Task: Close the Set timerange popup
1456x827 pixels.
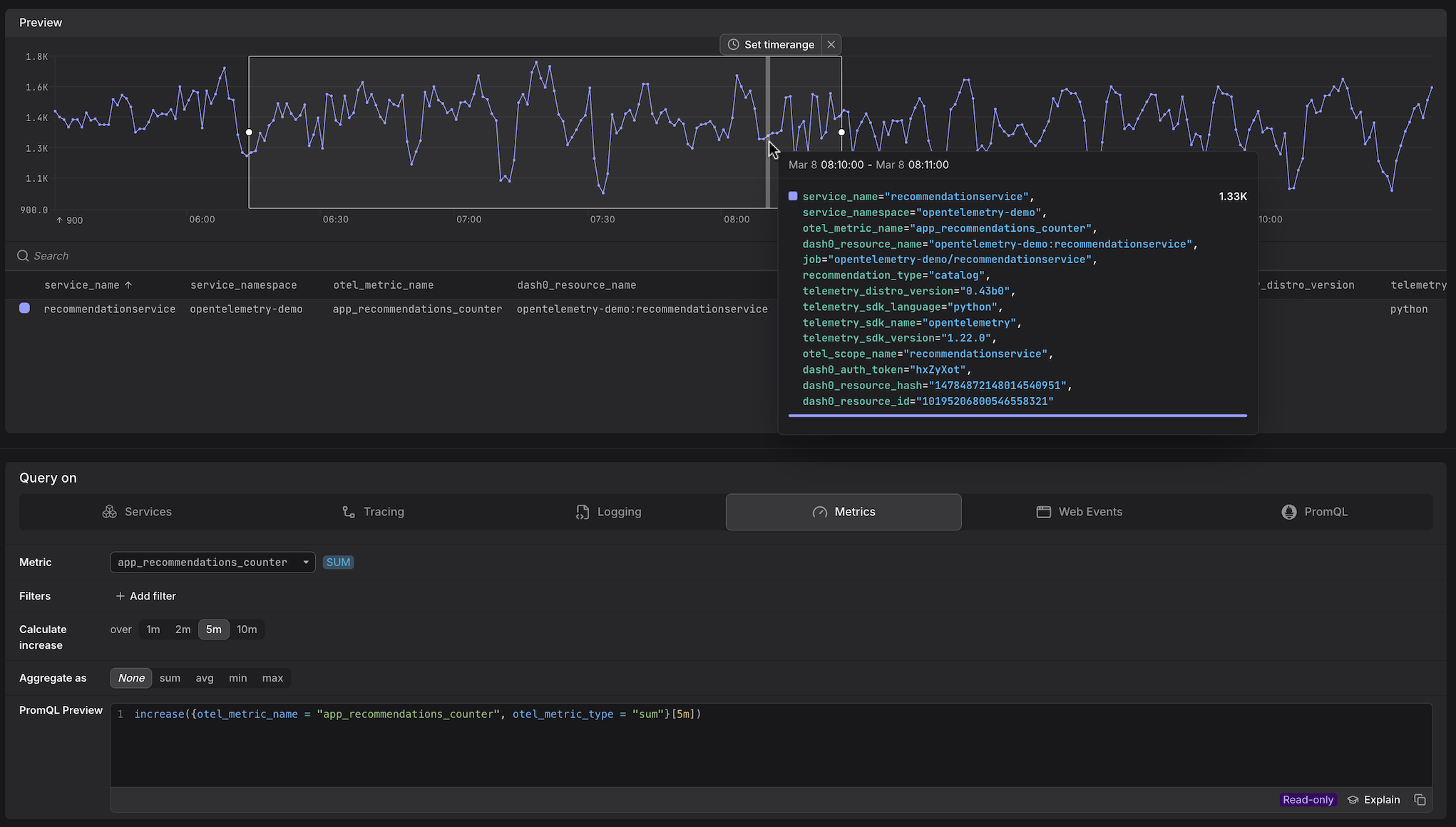Action: click(x=831, y=44)
